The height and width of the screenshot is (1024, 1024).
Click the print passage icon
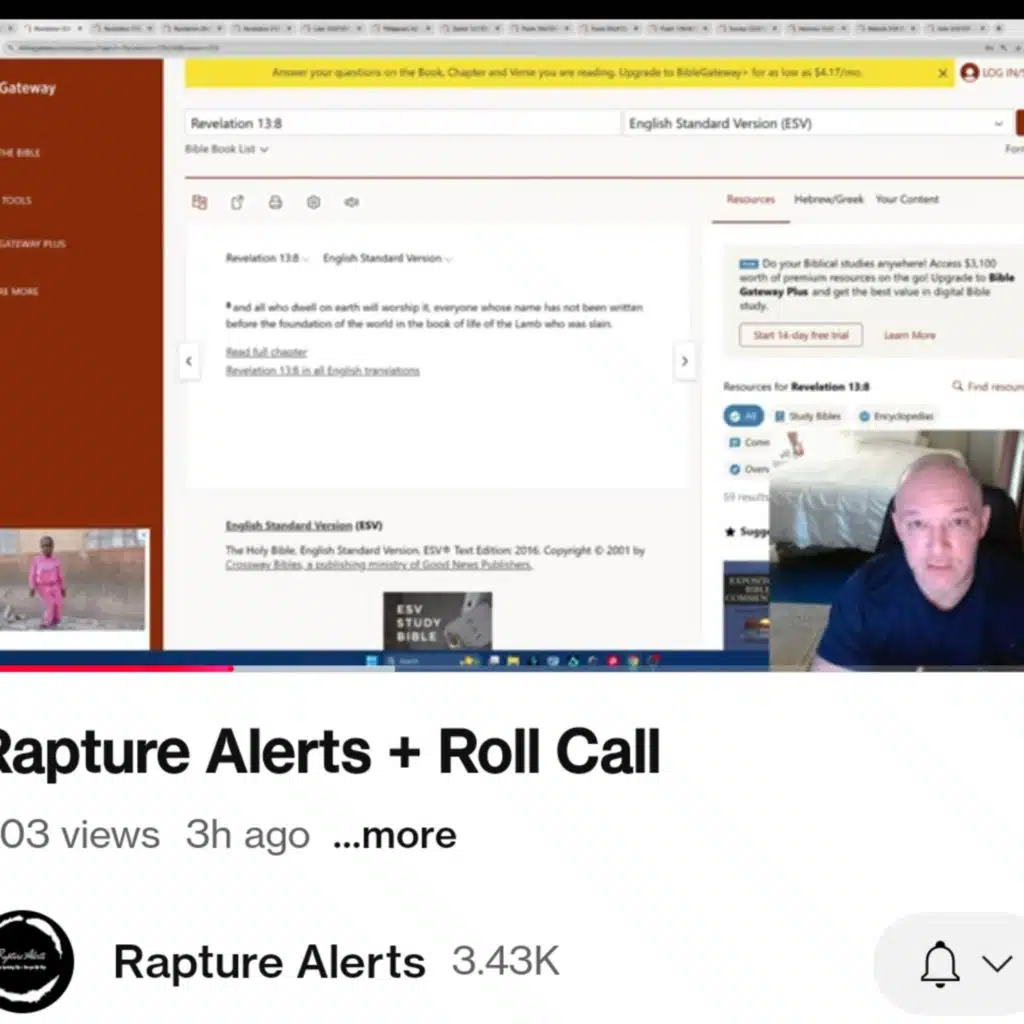click(275, 202)
